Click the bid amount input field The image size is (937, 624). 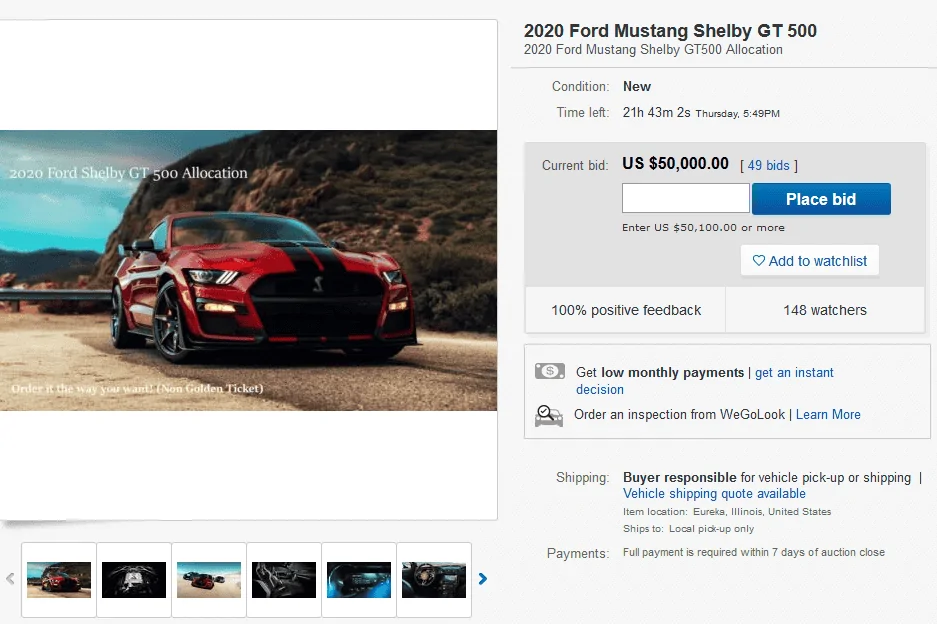pos(685,198)
